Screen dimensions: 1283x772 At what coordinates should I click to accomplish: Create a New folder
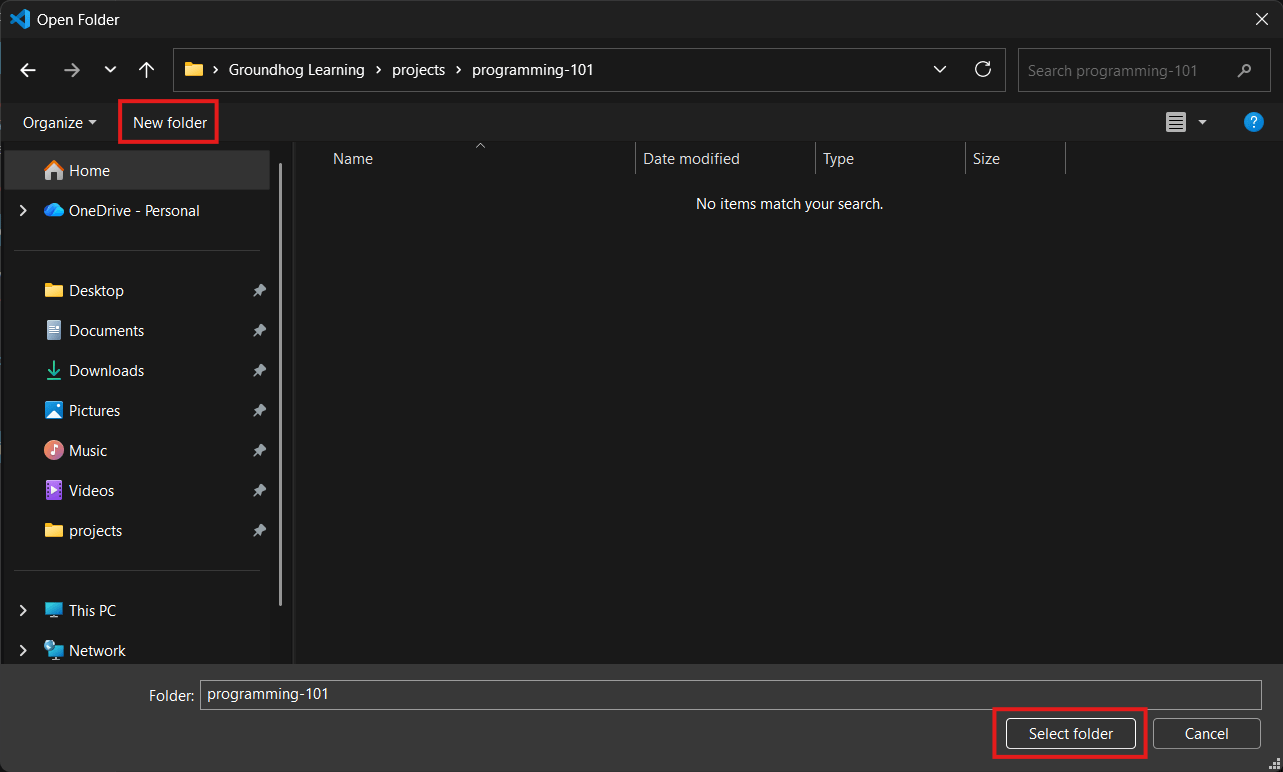pyautogui.click(x=170, y=123)
